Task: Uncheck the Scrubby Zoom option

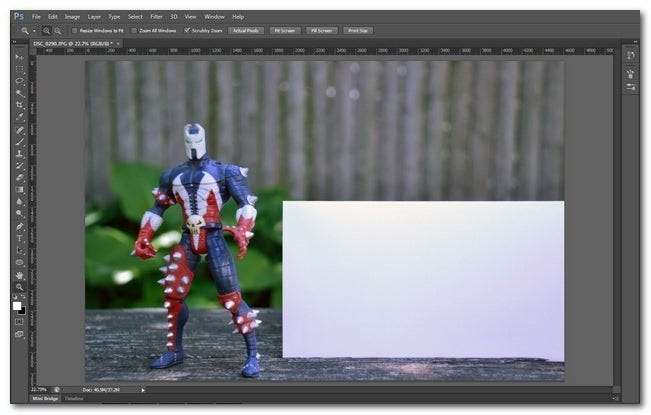Action: [x=187, y=31]
